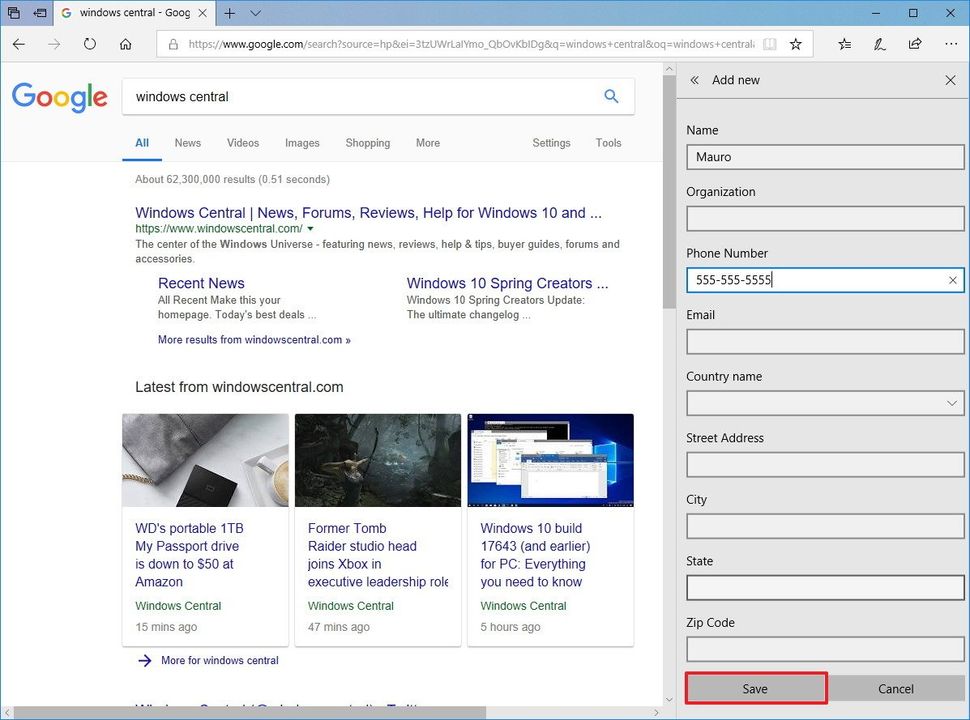Collapse the Add new panel with left chevron
Image resolution: width=970 pixels, height=720 pixels.
click(x=694, y=80)
